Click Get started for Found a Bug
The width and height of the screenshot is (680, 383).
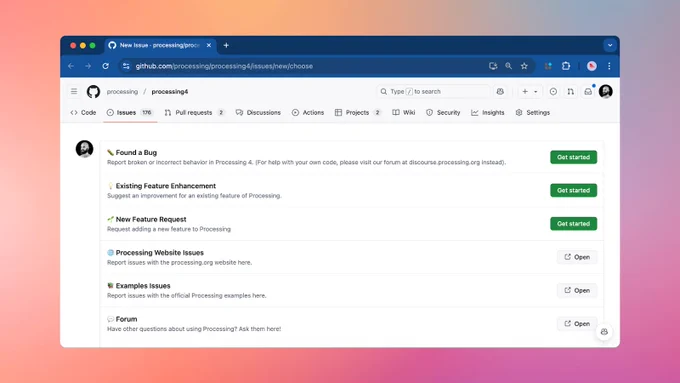573,157
